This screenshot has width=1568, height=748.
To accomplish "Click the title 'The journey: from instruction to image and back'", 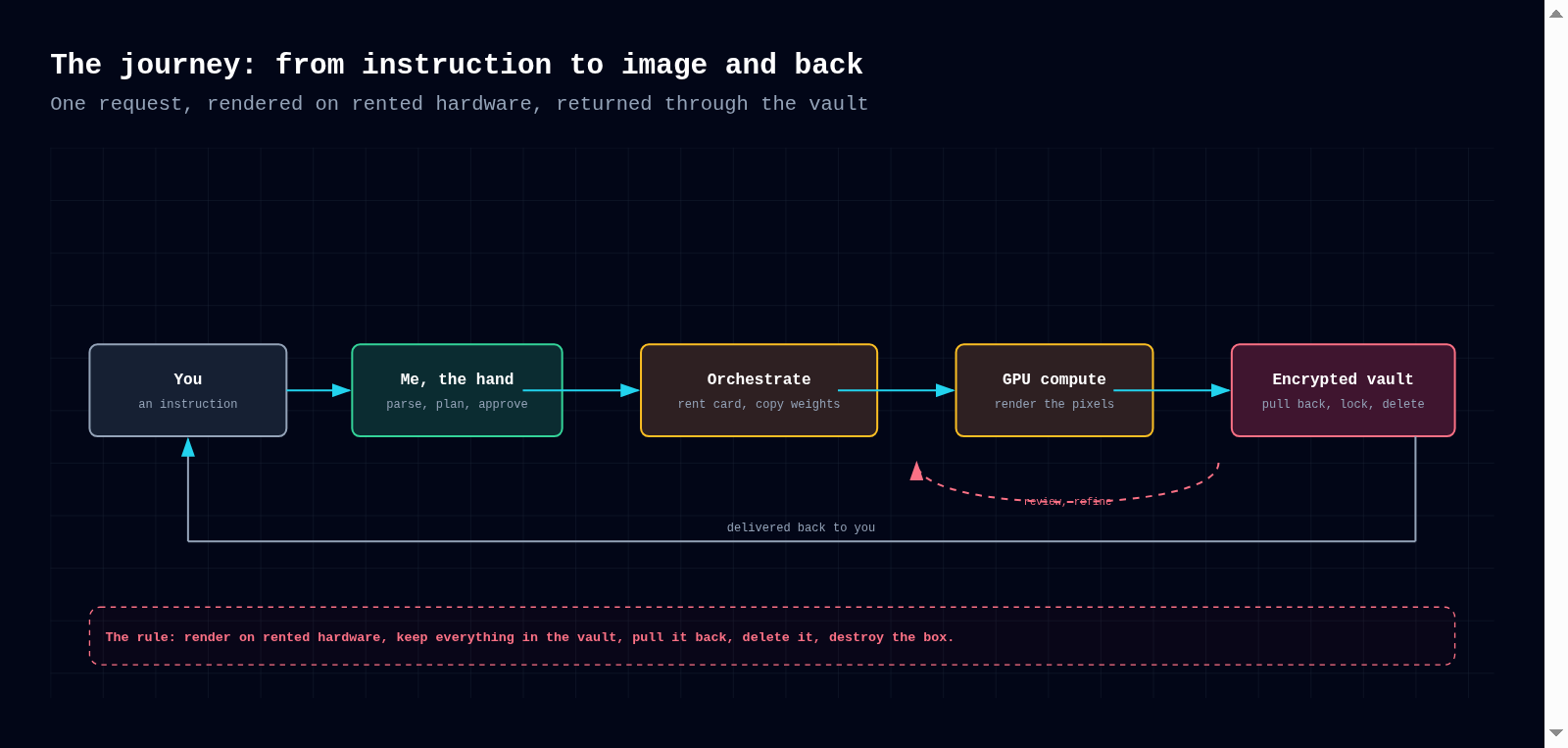I will tap(457, 65).
